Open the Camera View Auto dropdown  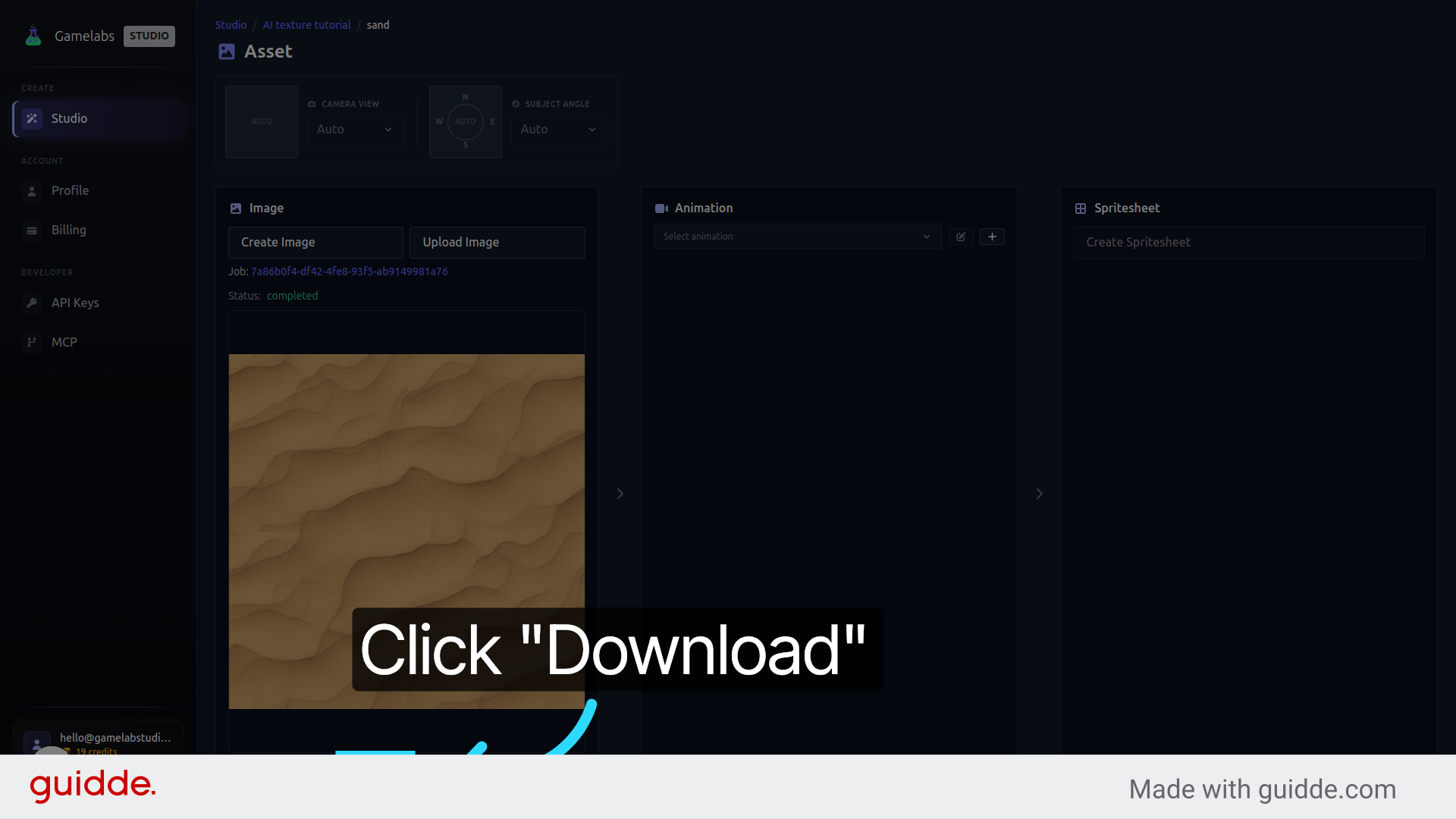pyautogui.click(x=355, y=129)
